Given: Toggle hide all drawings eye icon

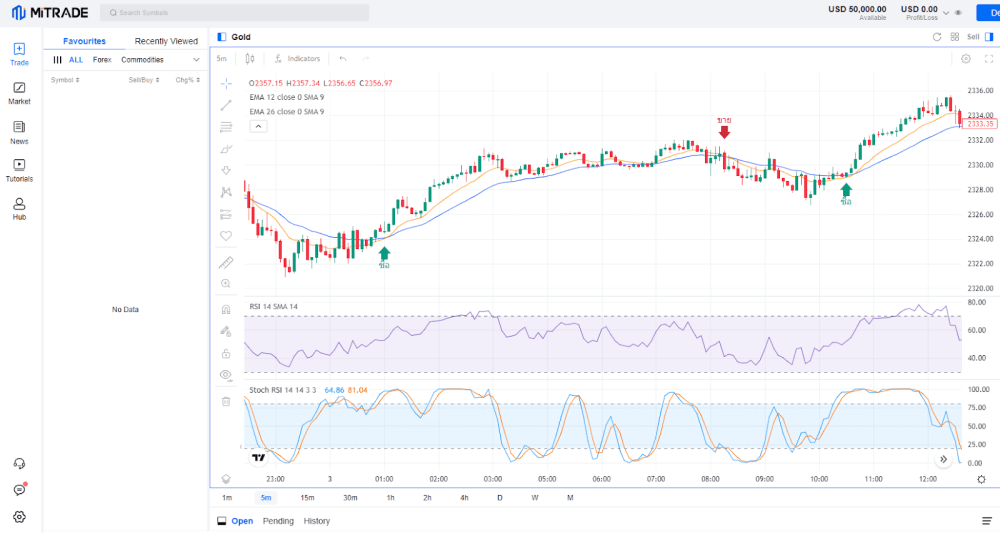Looking at the screenshot, I should pyautogui.click(x=226, y=375).
